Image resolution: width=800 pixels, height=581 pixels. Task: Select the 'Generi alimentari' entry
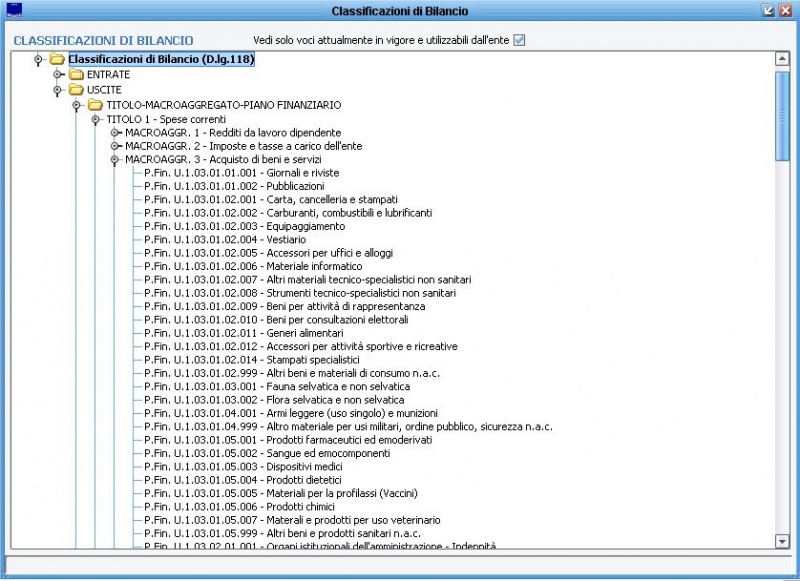(244, 333)
